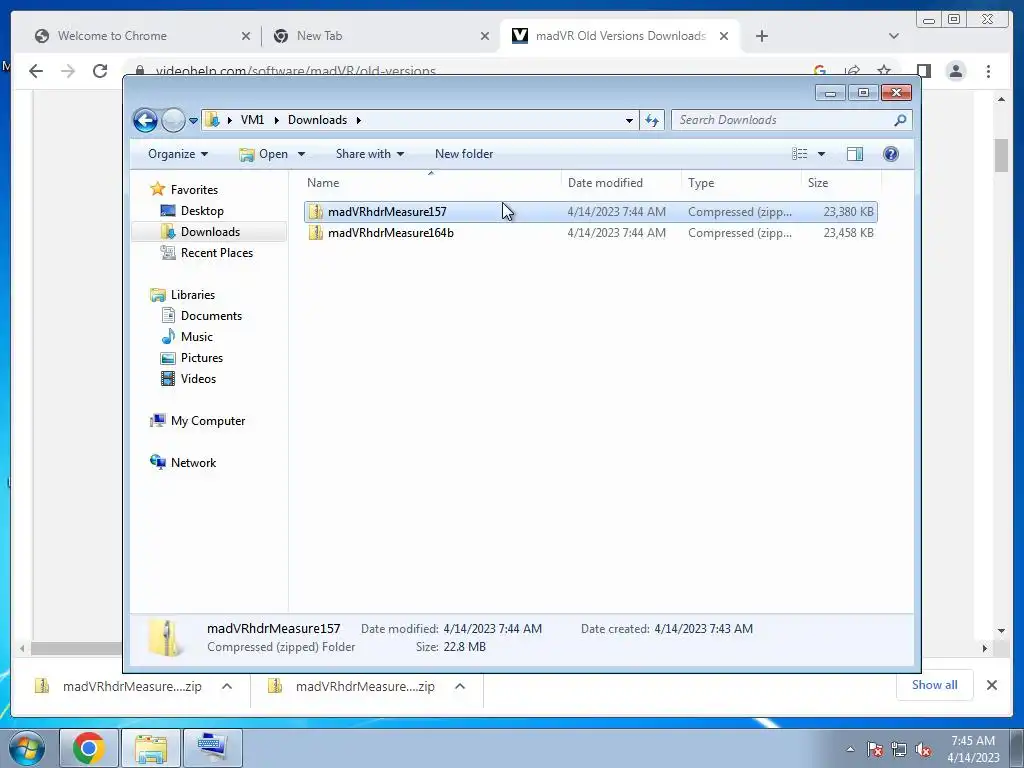Click Windows Explorer taskbar icon

(151, 748)
